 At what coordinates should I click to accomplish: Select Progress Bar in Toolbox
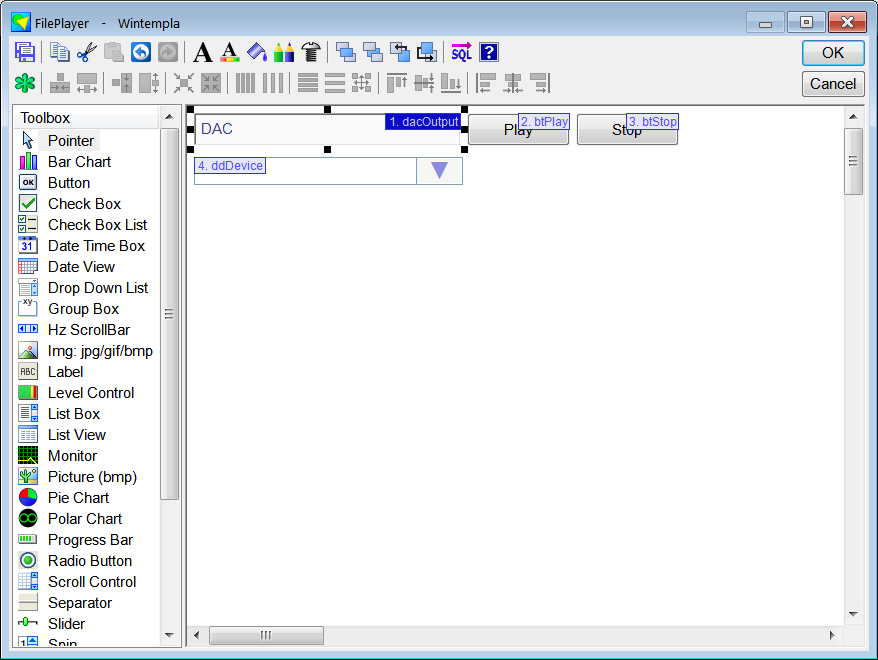(90, 540)
